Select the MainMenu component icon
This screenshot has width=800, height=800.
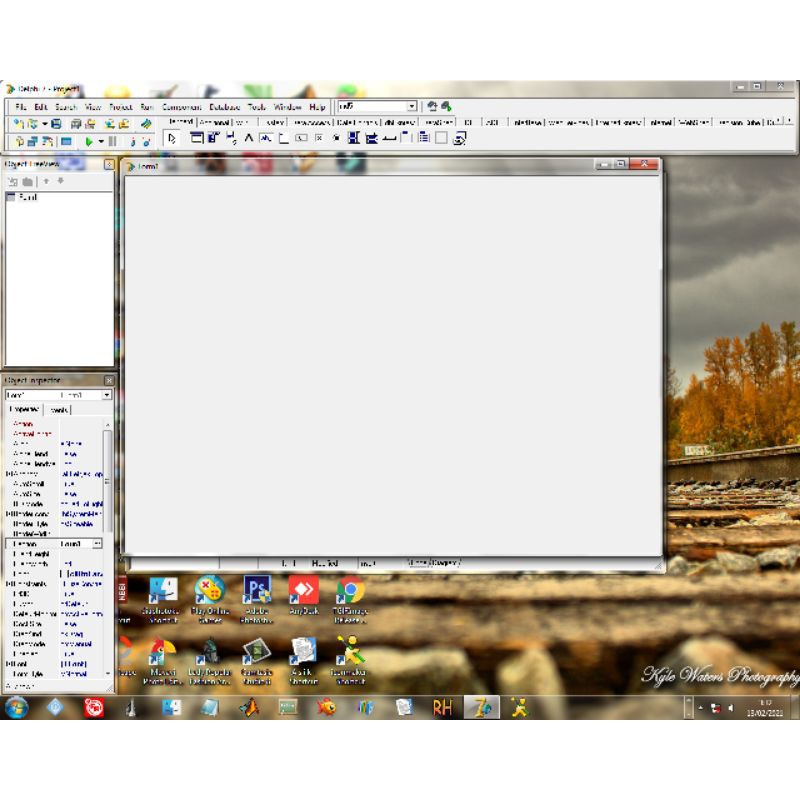pyautogui.click(x=214, y=139)
